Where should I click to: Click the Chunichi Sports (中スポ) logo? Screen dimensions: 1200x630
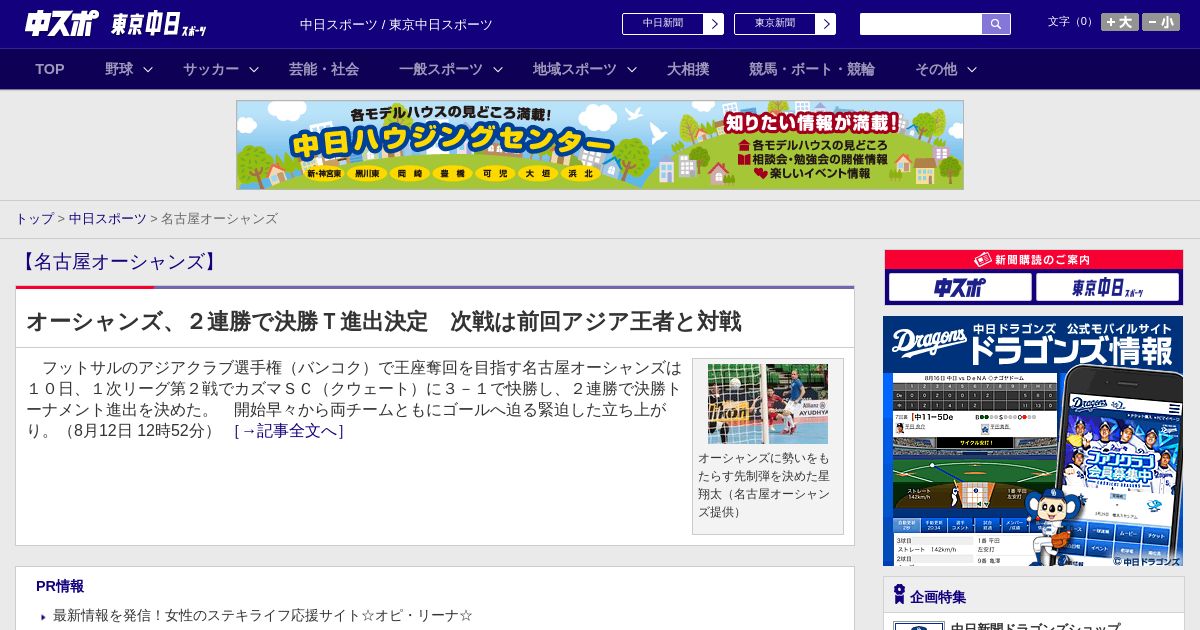[62, 23]
